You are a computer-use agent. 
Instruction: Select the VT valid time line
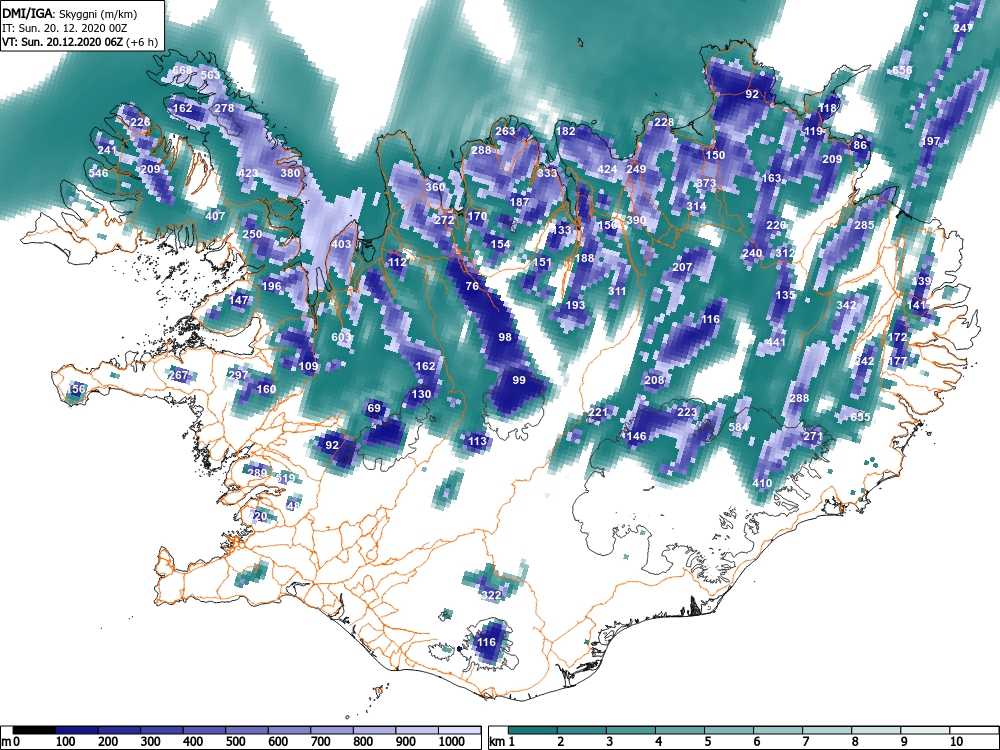(x=80, y=43)
